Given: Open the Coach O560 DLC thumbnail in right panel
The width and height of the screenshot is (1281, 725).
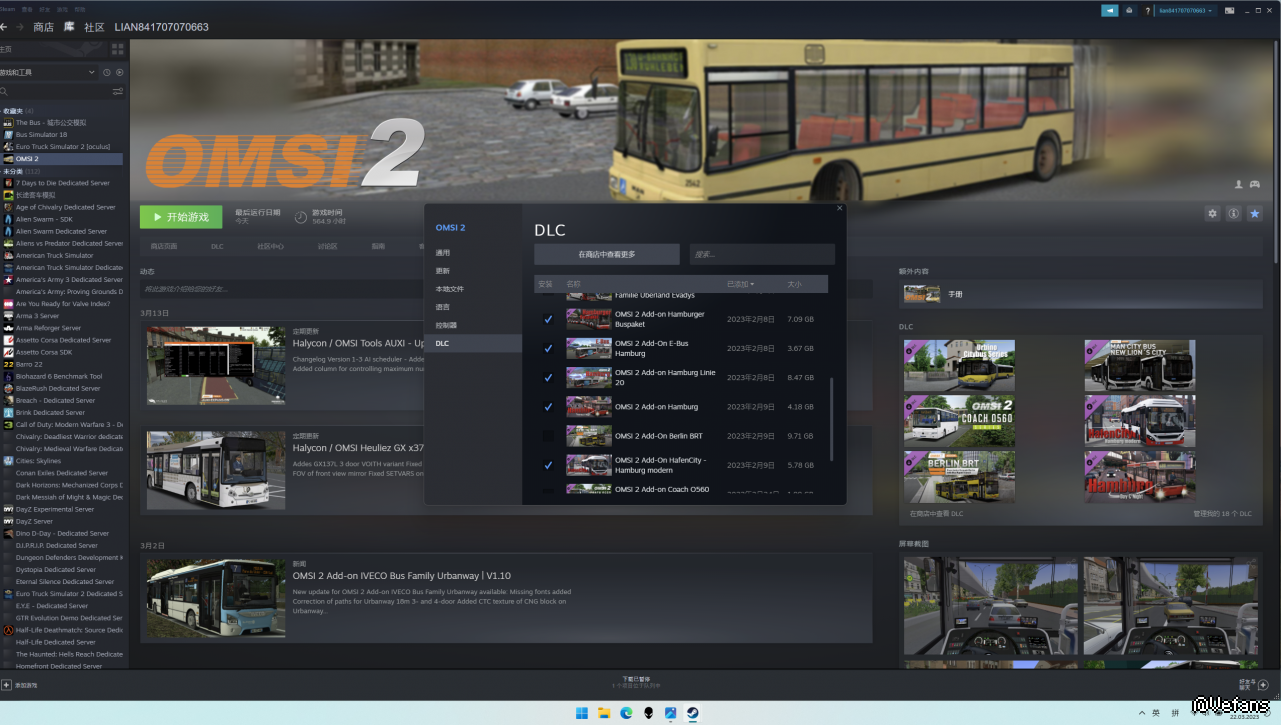Looking at the screenshot, I should point(959,421).
